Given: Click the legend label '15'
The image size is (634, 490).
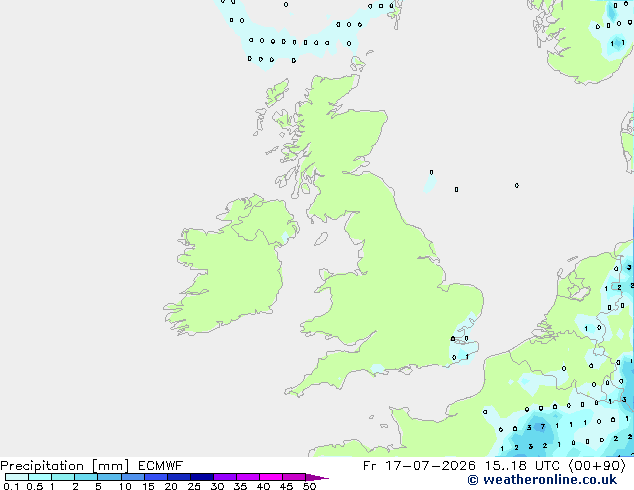Looking at the screenshot, I should click(x=148, y=486).
